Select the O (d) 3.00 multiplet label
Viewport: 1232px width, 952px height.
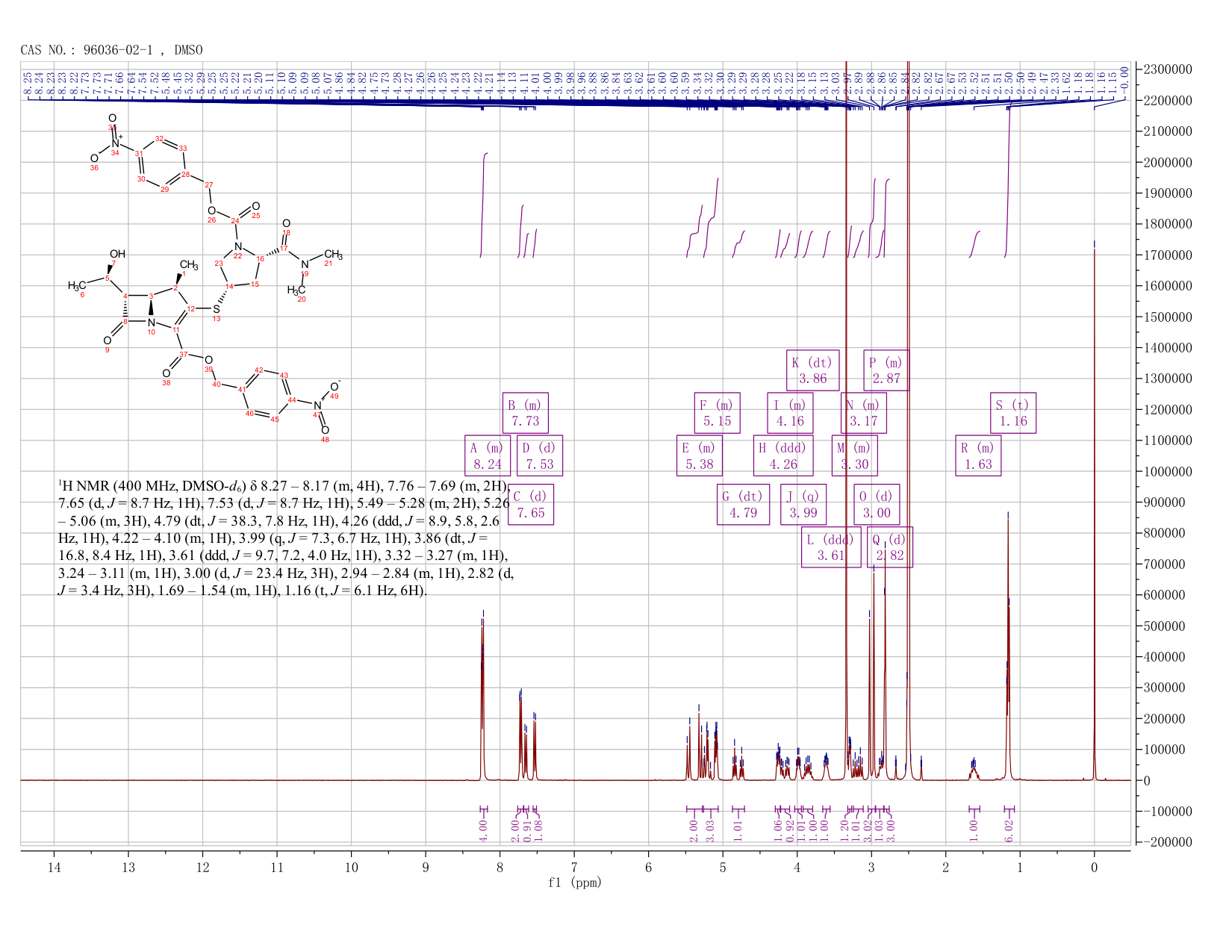(877, 505)
